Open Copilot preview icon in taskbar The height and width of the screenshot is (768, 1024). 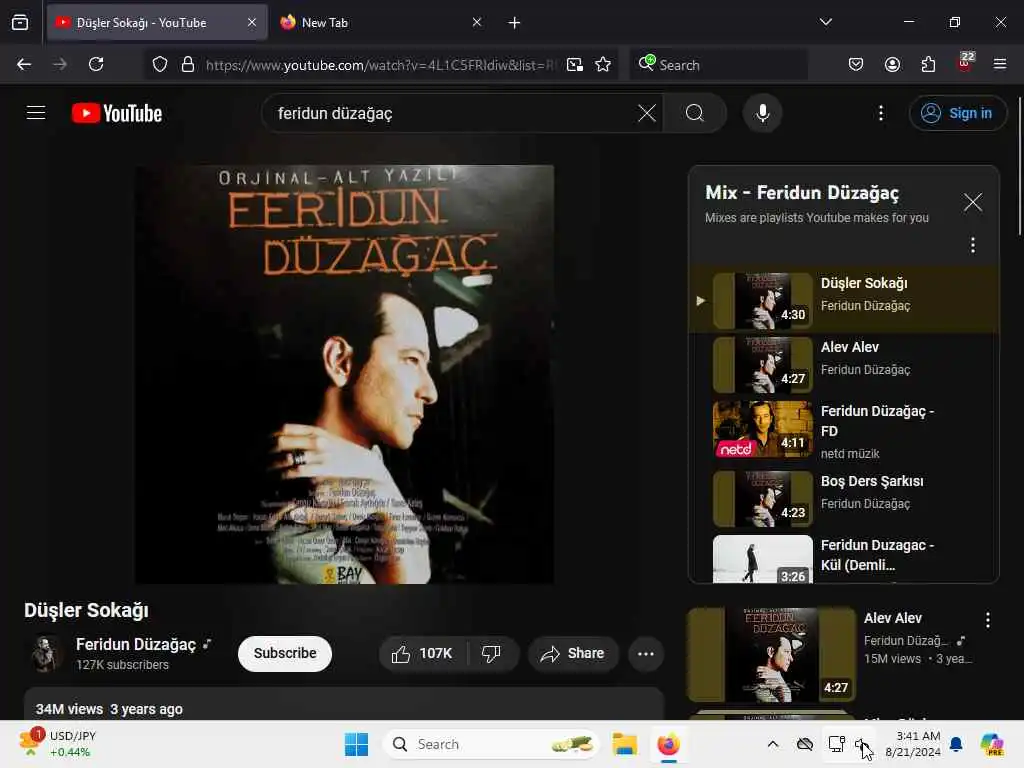coord(991,744)
